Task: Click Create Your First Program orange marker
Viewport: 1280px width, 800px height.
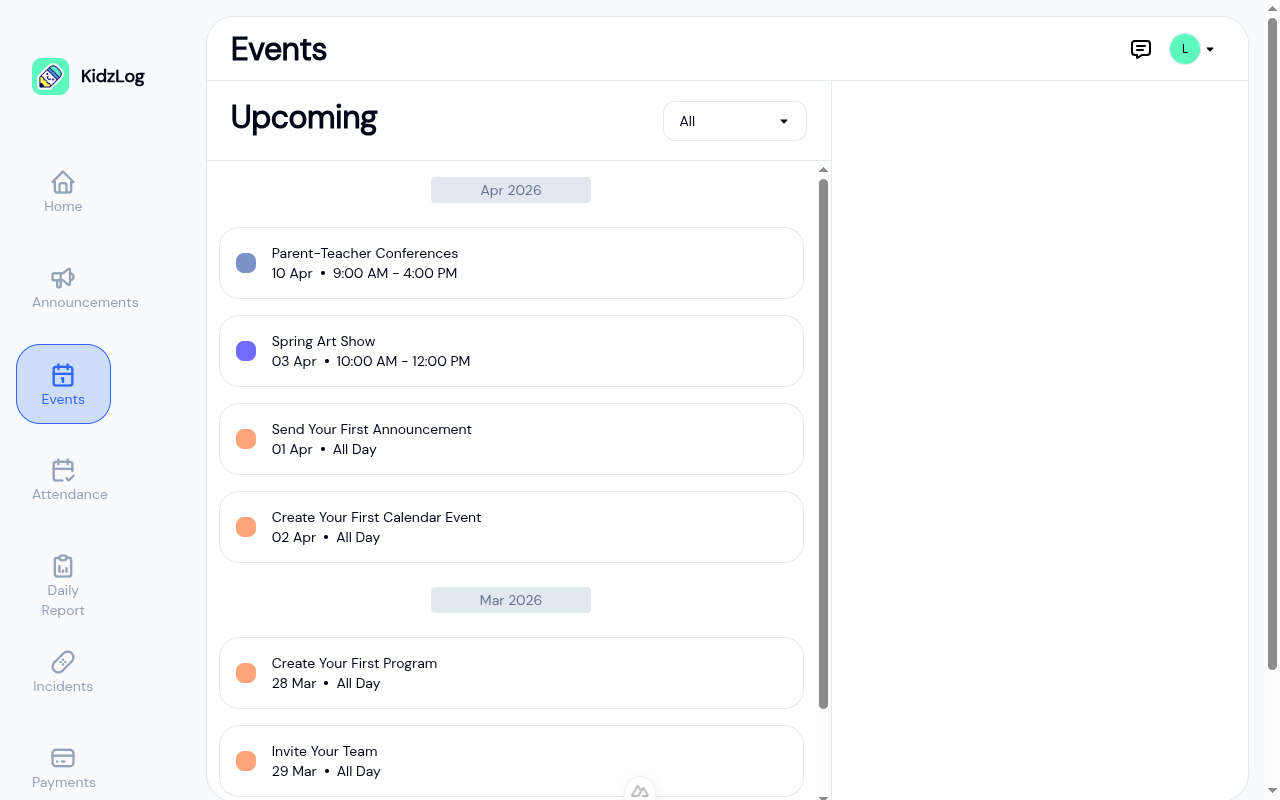Action: click(246, 673)
